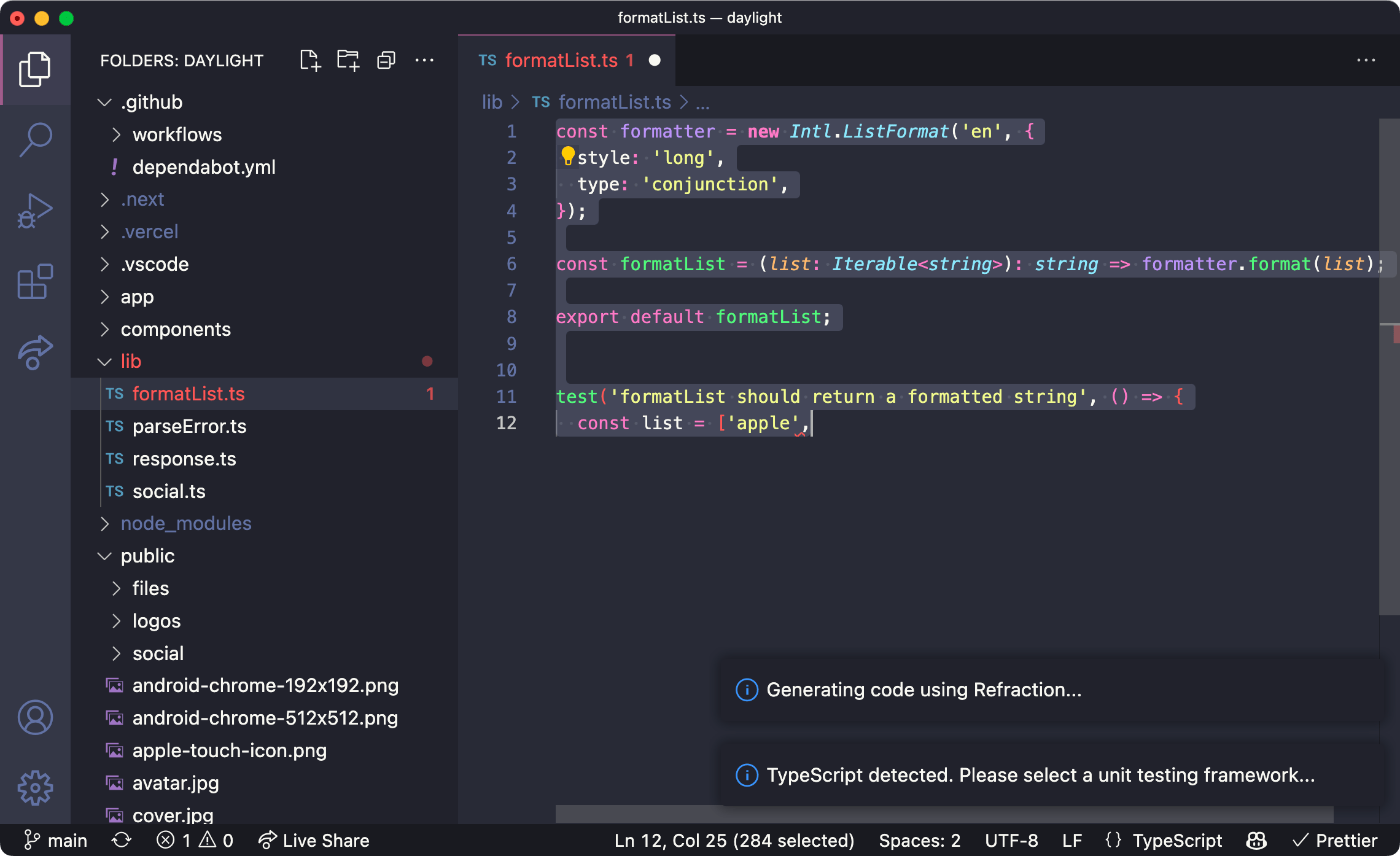Click the lightbulb code action on line 2
This screenshot has width=1400, height=856.
(568, 157)
